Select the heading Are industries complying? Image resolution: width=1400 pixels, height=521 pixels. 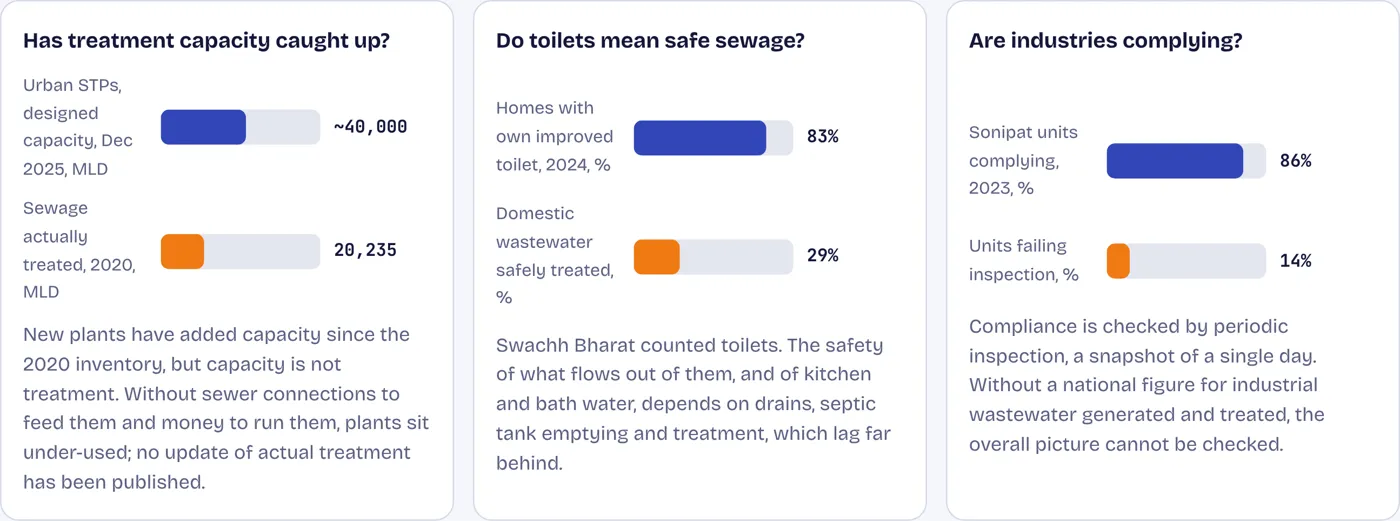1106,42
